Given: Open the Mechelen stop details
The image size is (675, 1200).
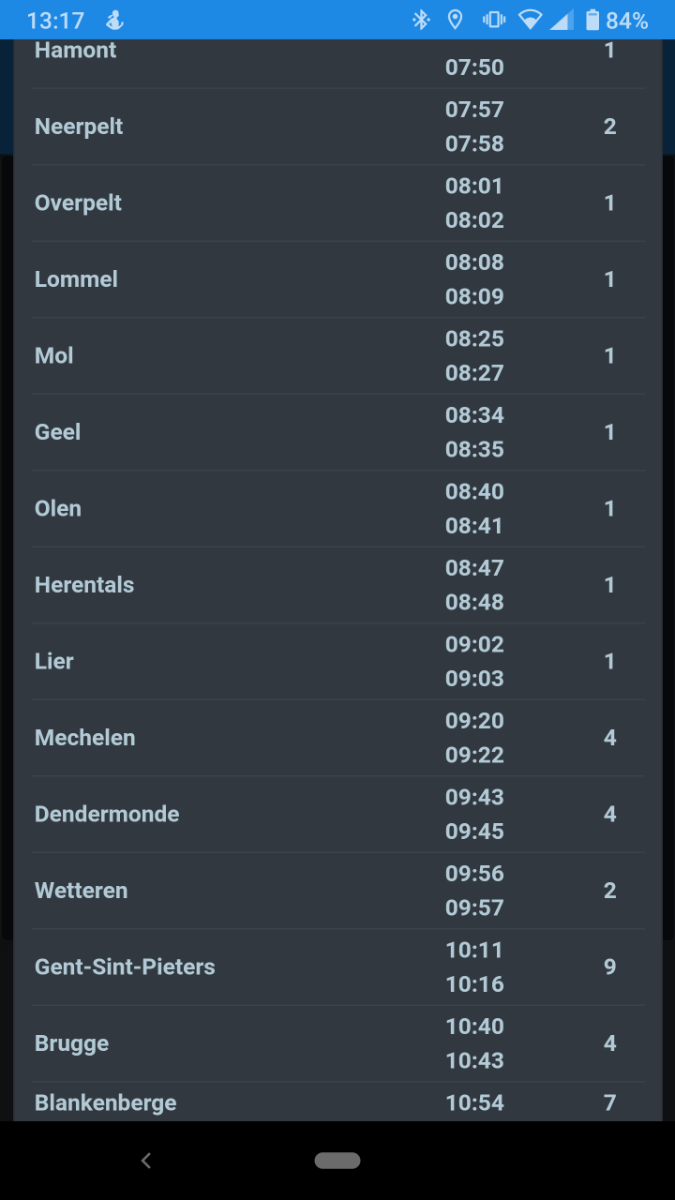Looking at the screenshot, I should point(85,738).
